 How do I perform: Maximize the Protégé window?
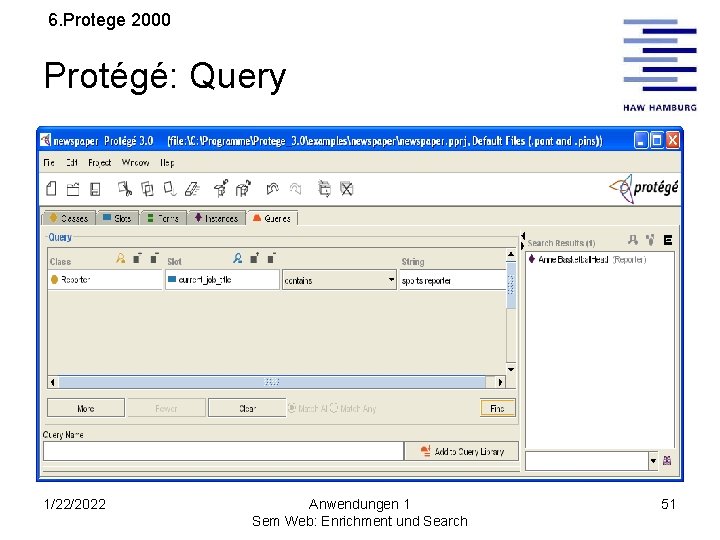coord(657,140)
